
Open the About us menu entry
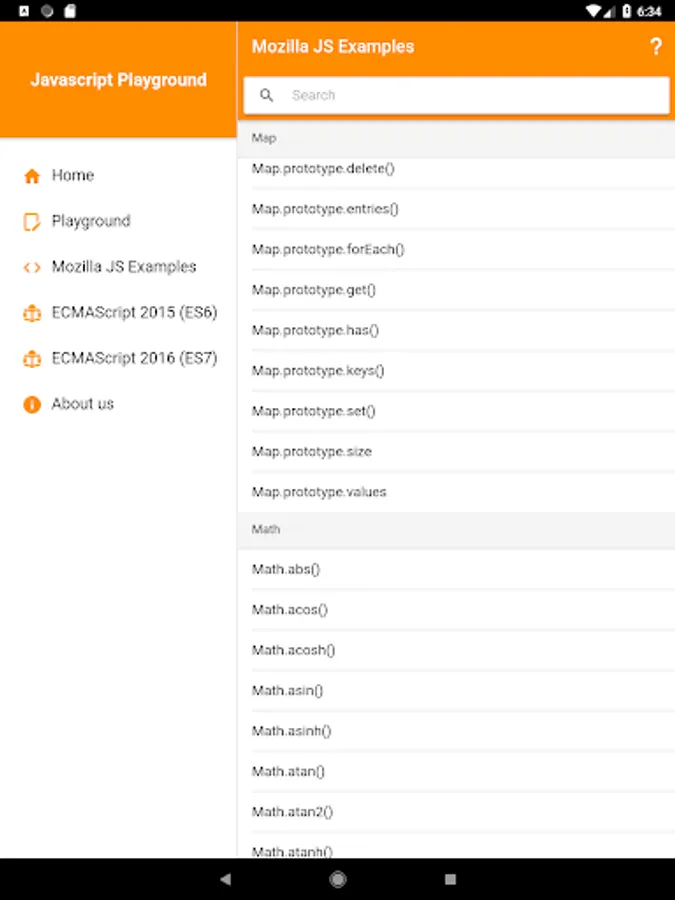[118, 404]
